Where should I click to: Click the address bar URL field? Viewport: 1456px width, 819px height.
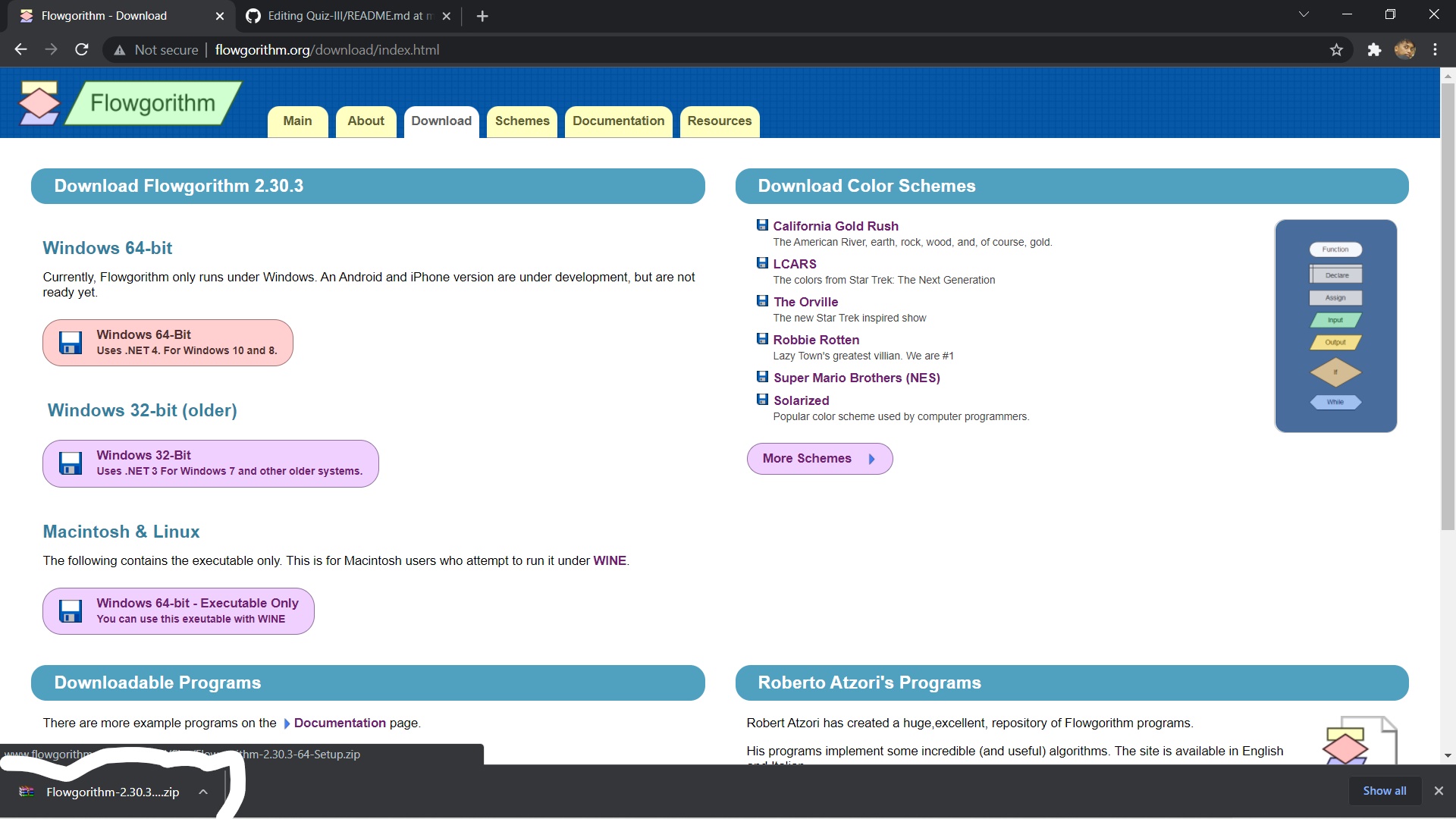coord(728,50)
